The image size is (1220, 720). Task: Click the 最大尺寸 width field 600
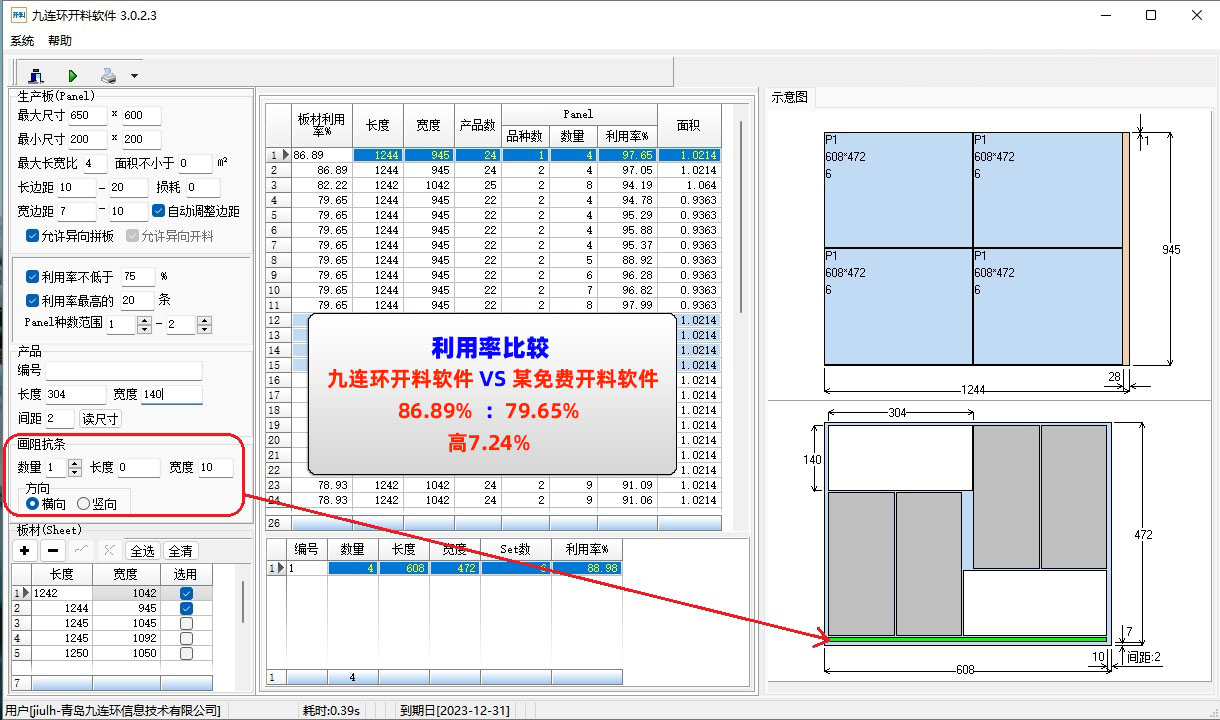[141, 115]
